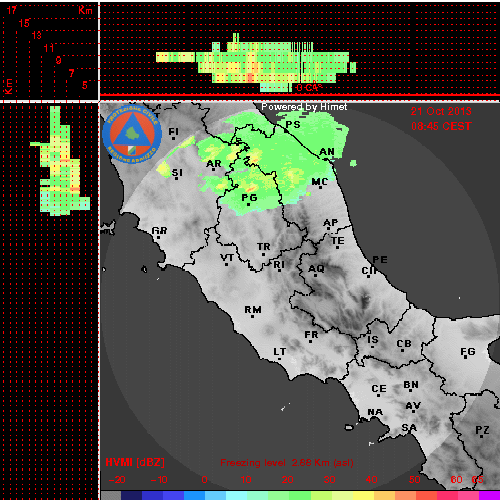Click the GR city label on map
500x500 pixels.
click(159, 231)
